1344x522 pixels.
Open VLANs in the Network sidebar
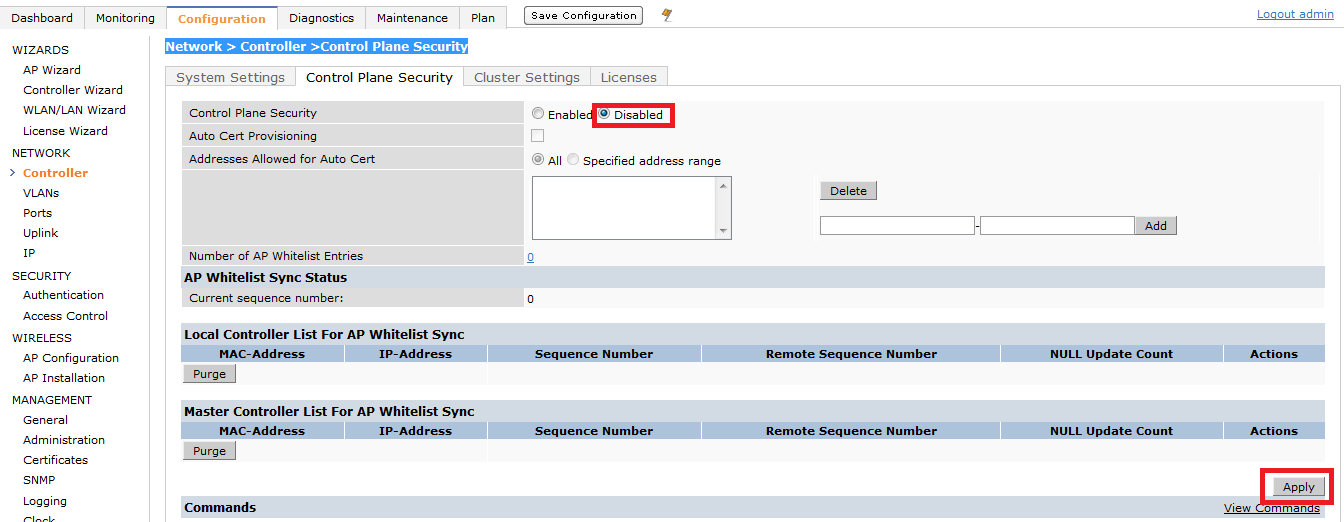coord(41,193)
